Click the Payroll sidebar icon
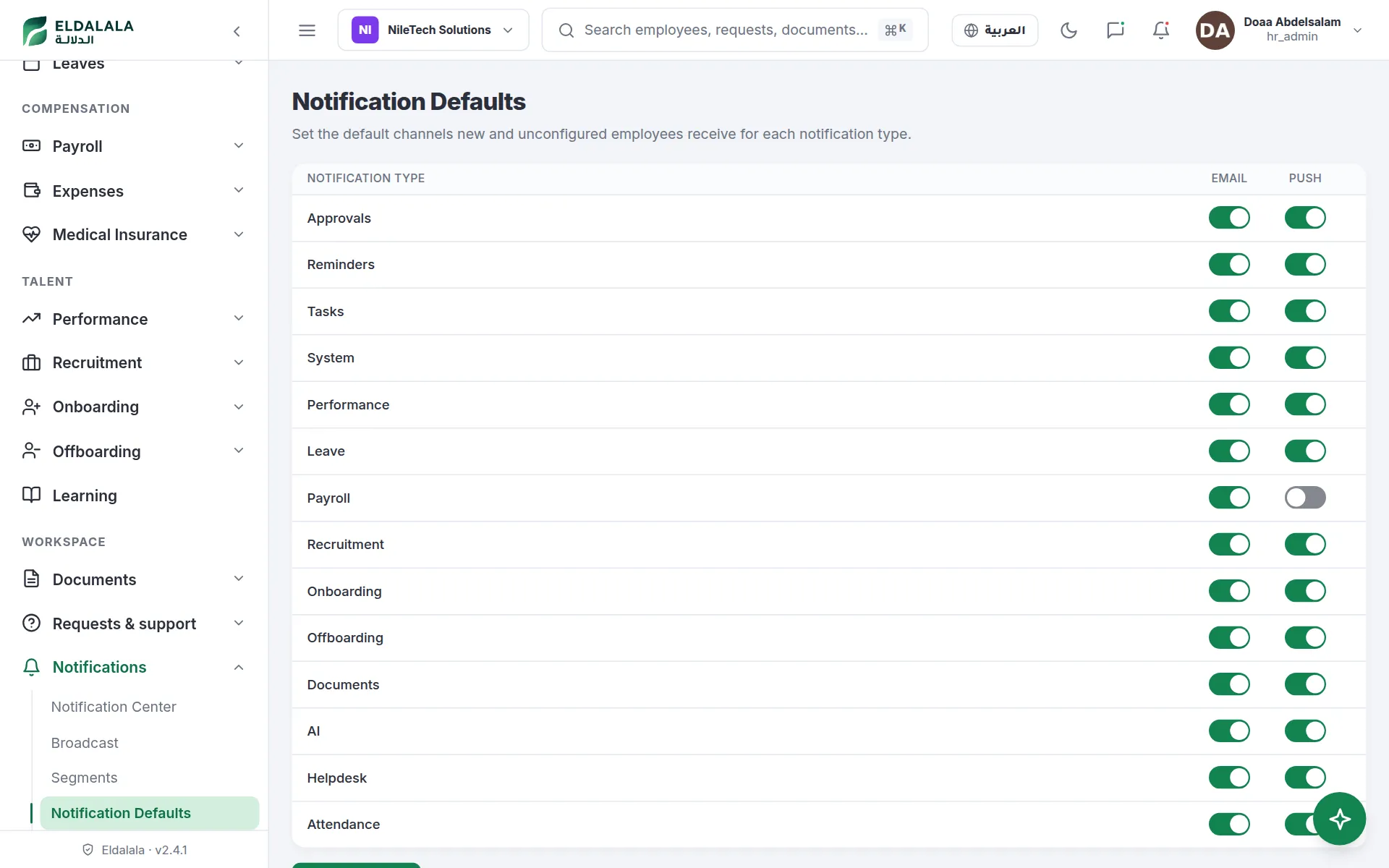1389x868 pixels. click(31, 145)
